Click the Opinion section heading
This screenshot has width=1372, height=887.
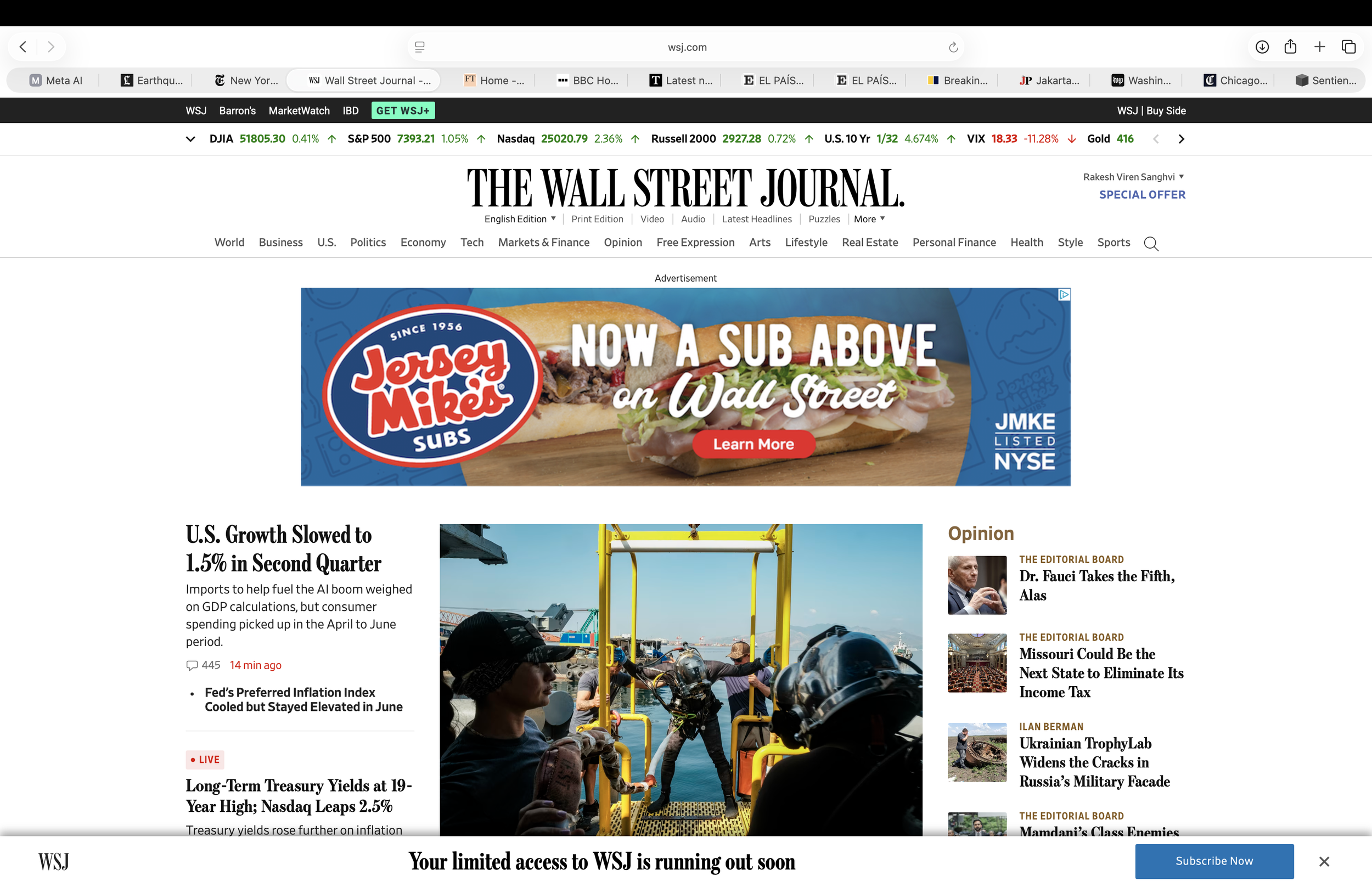pos(981,534)
